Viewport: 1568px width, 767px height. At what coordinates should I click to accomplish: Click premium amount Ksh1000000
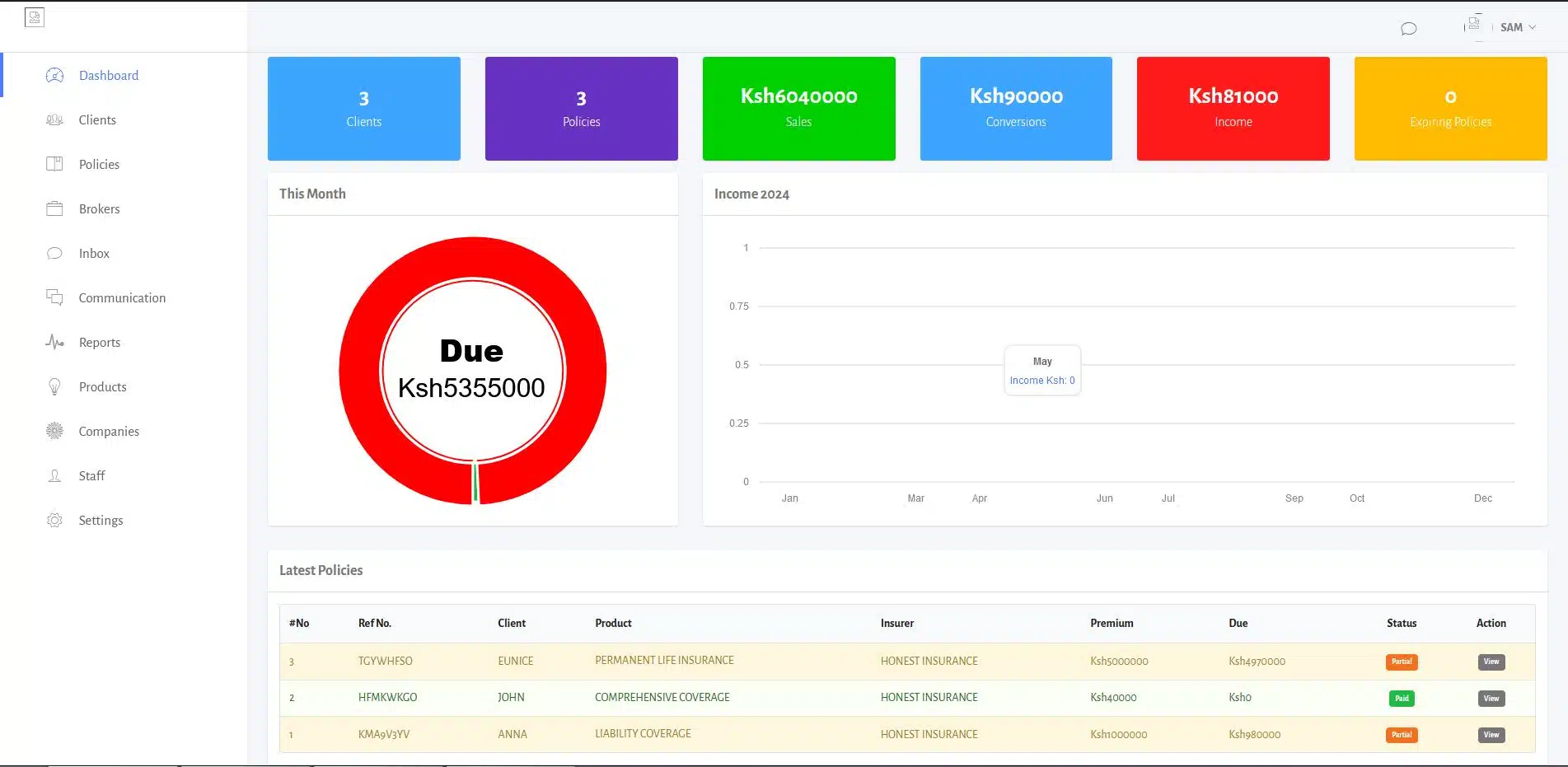tap(1119, 735)
